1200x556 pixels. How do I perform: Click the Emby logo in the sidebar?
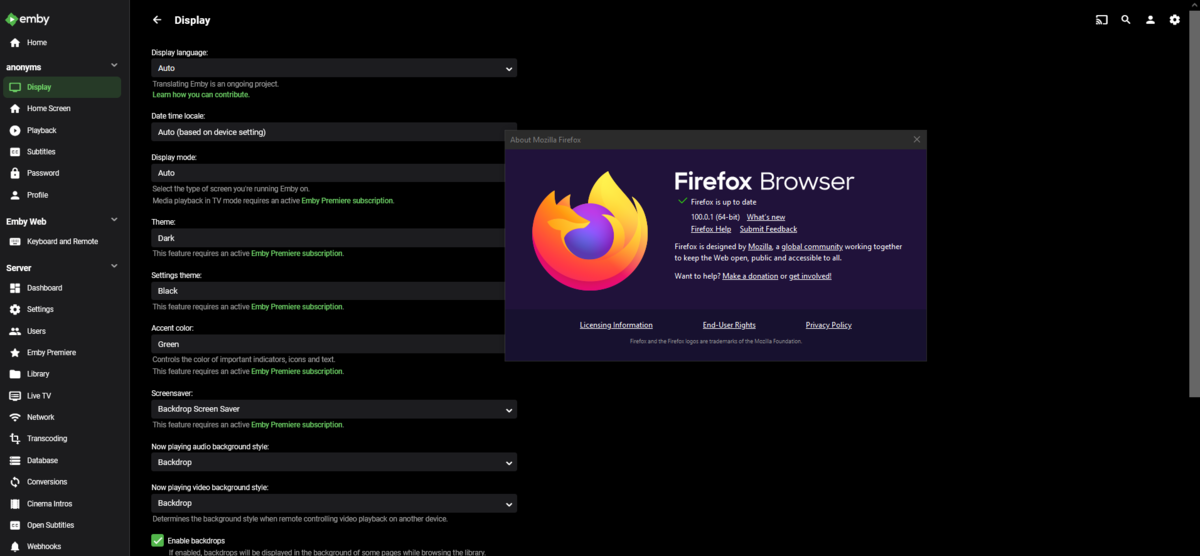[x=26, y=18]
